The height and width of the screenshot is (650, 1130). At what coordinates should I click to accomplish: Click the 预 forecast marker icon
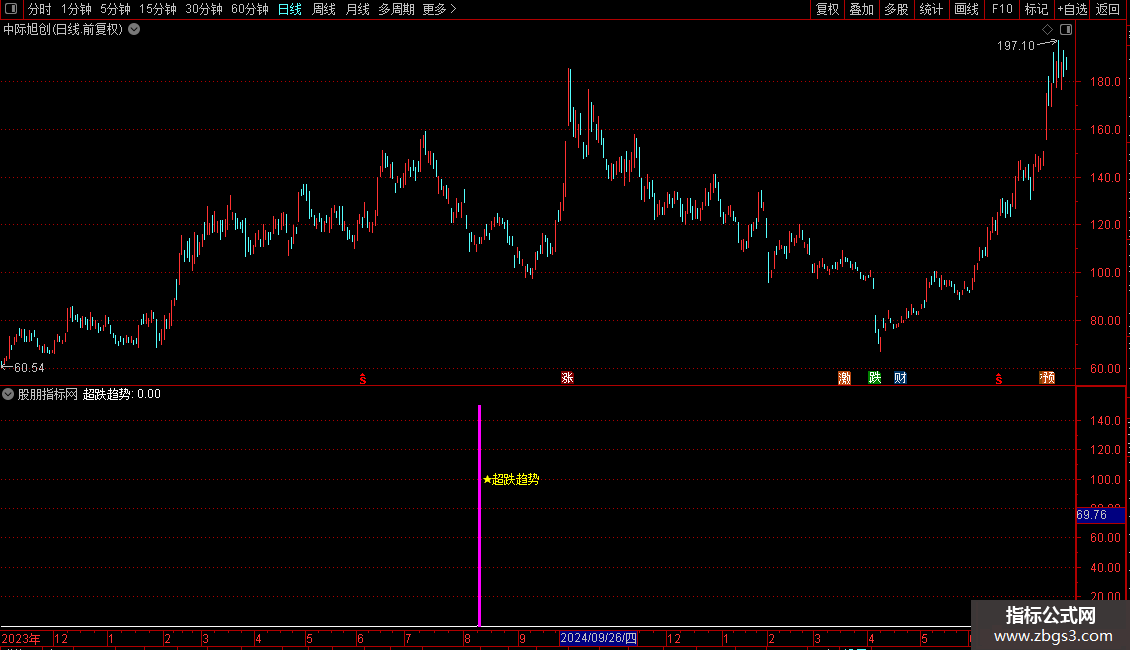click(1047, 378)
